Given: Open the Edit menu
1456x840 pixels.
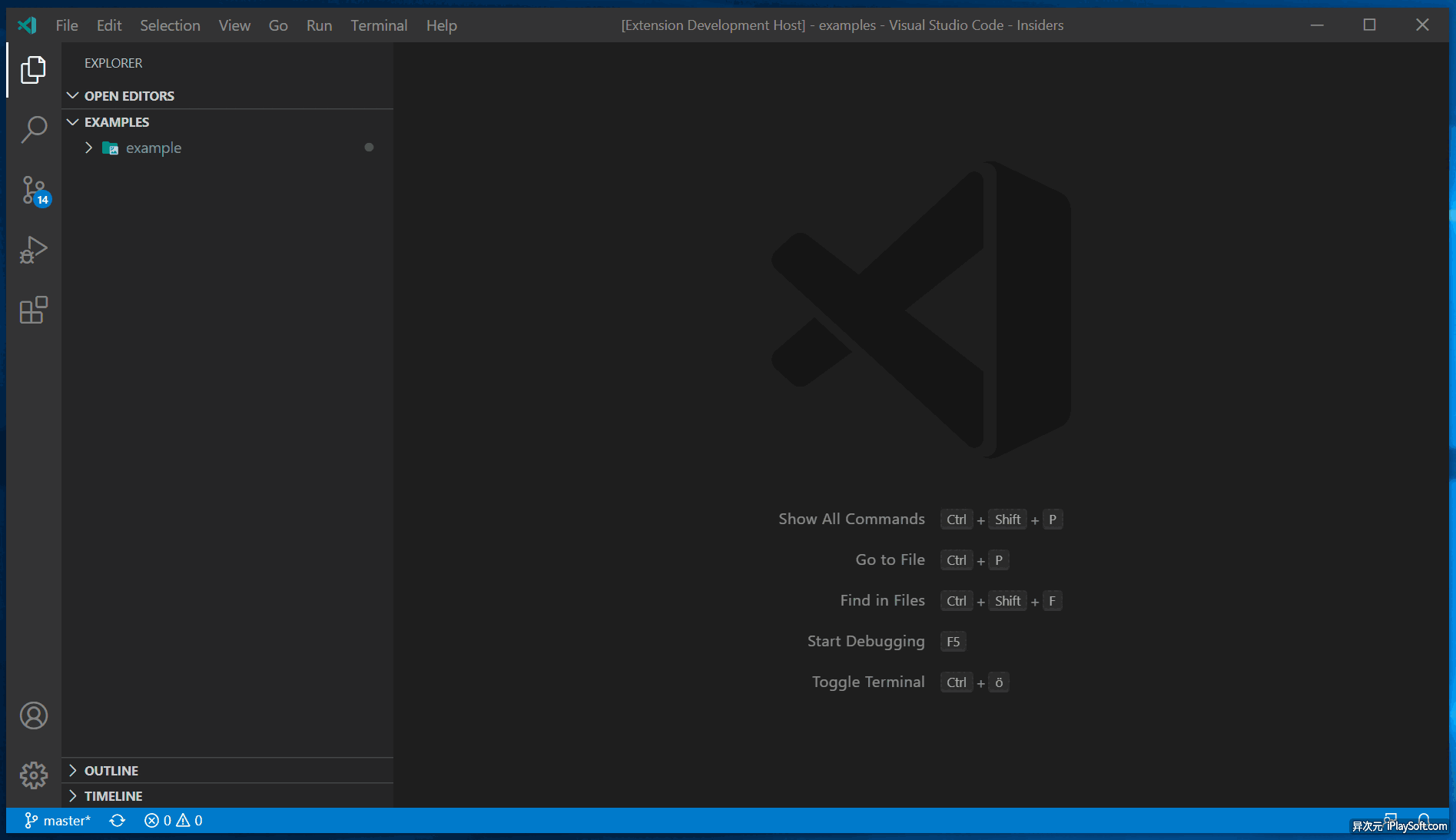Looking at the screenshot, I should 109,25.
